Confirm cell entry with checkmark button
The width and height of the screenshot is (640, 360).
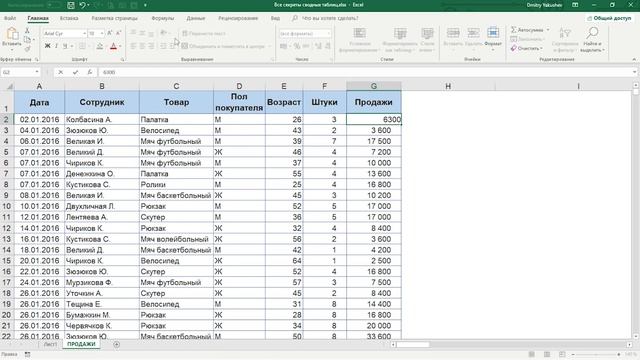pyautogui.click(x=75, y=72)
